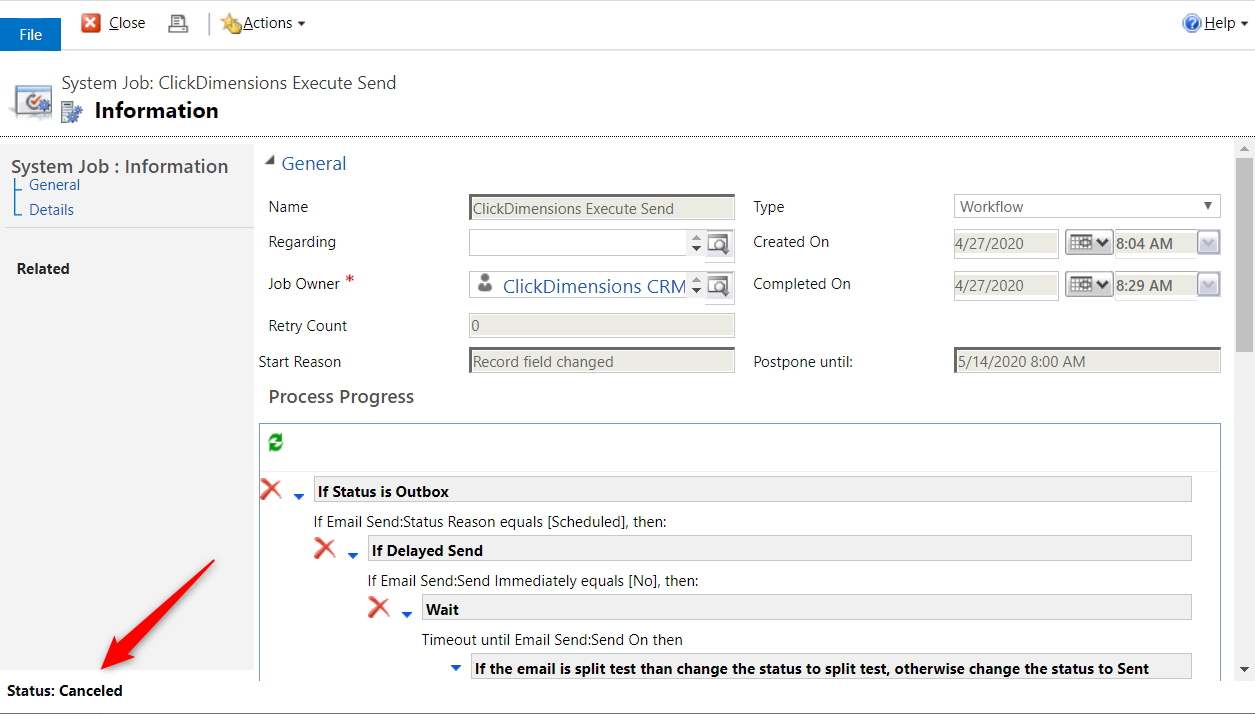This screenshot has width=1255, height=714.
Task: Open the Created On calendar picker
Action: 1088,243
